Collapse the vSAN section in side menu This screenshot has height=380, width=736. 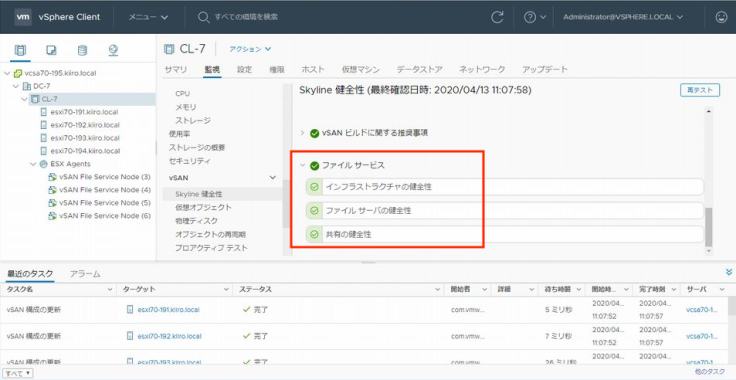pyautogui.click(x=272, y=177)
